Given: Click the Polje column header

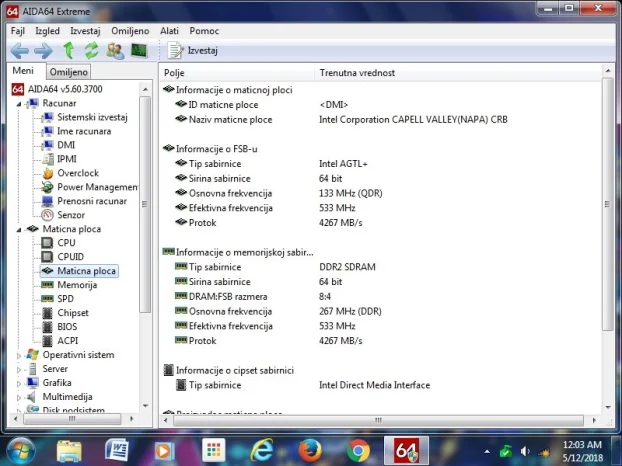Looking at the screenshot, I should tap(237, 73).
